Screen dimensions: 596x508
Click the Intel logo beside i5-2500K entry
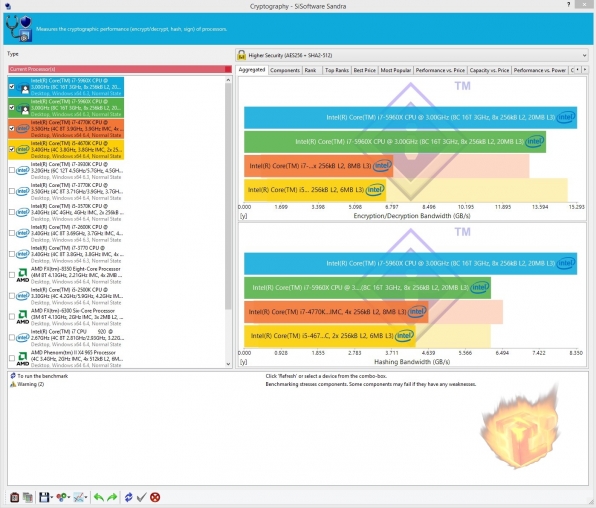click(22, 295)
